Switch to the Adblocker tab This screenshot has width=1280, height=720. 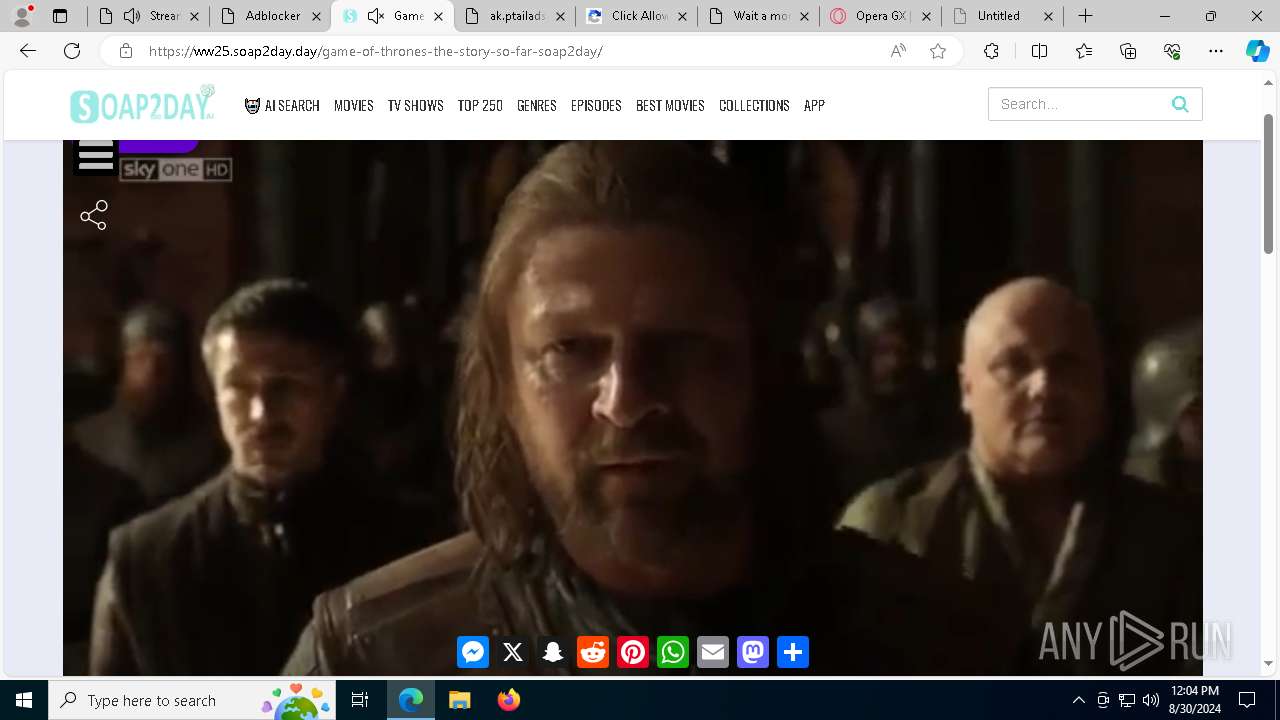click(x=270, y=16)
